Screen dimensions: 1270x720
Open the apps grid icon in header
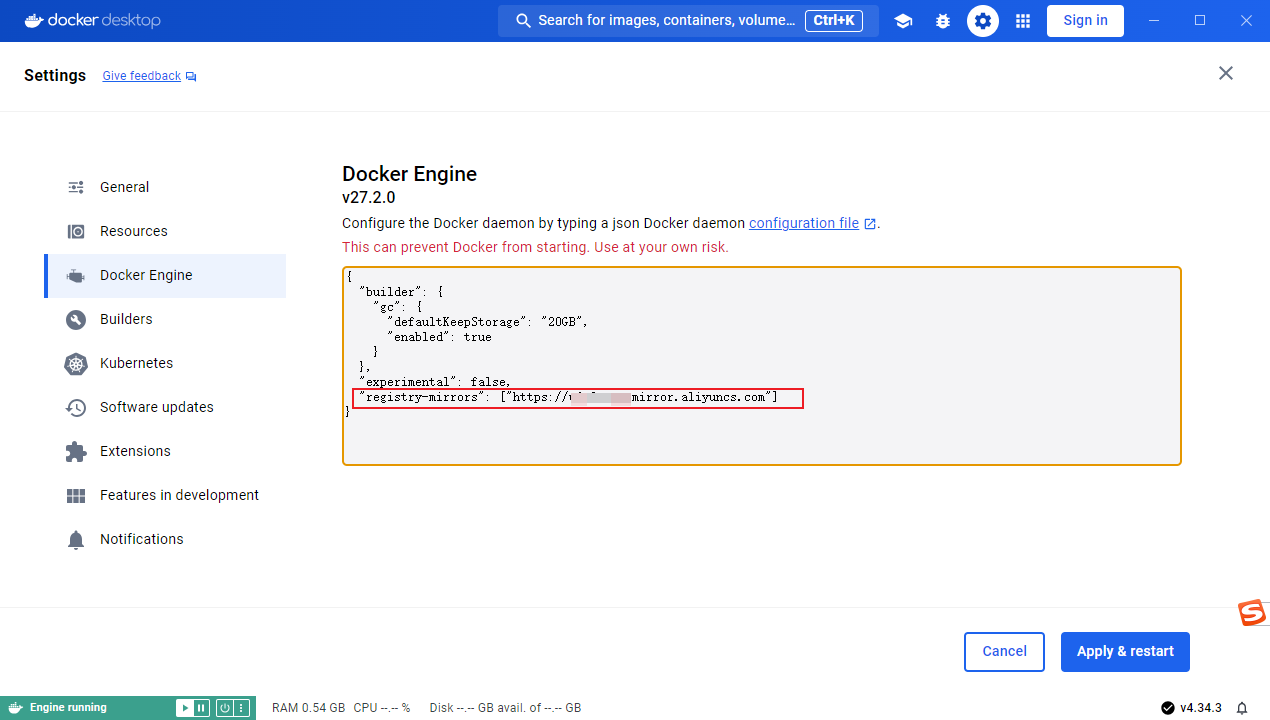[x=1023, y=21]
